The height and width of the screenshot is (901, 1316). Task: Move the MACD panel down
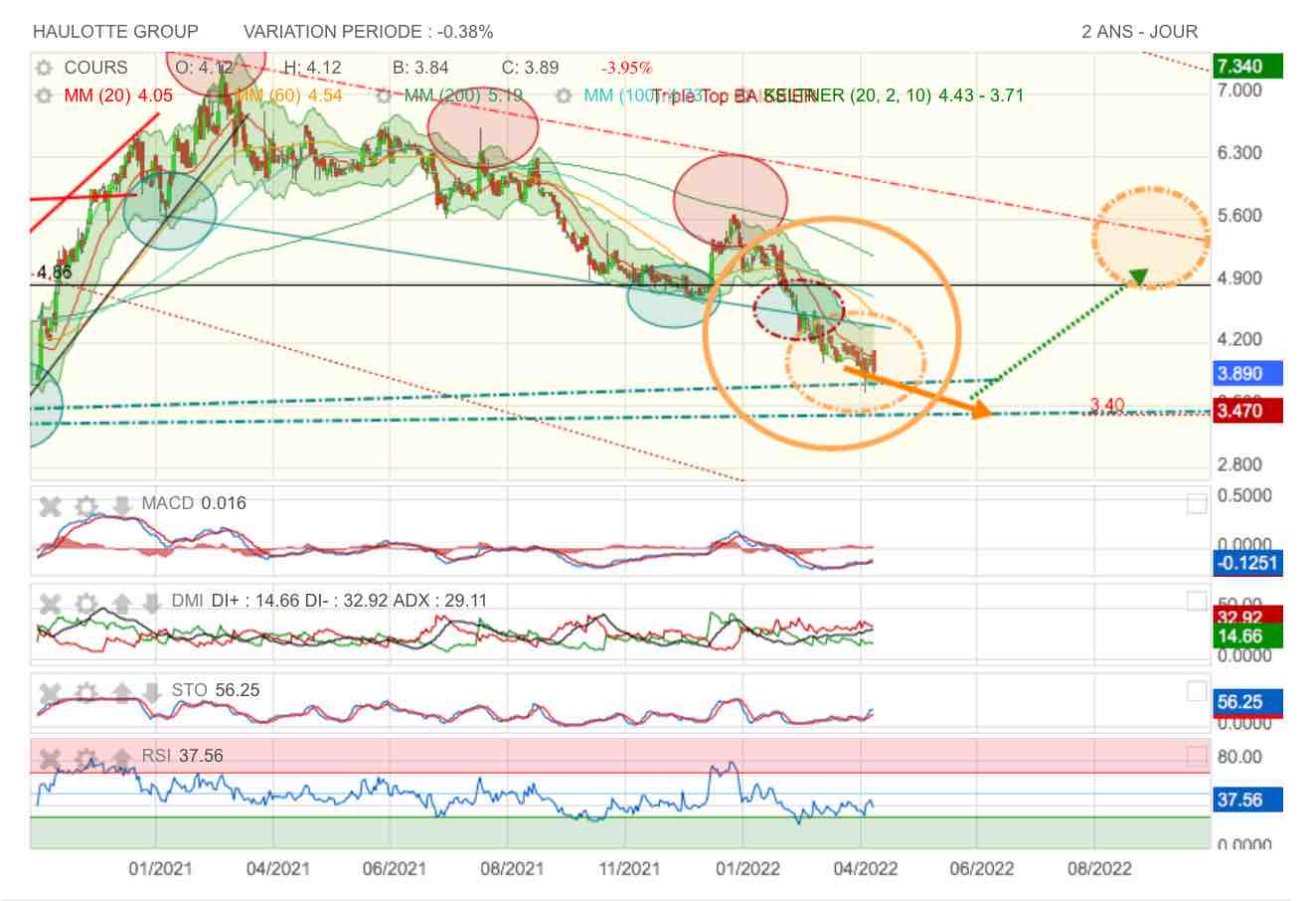point(121,506)
